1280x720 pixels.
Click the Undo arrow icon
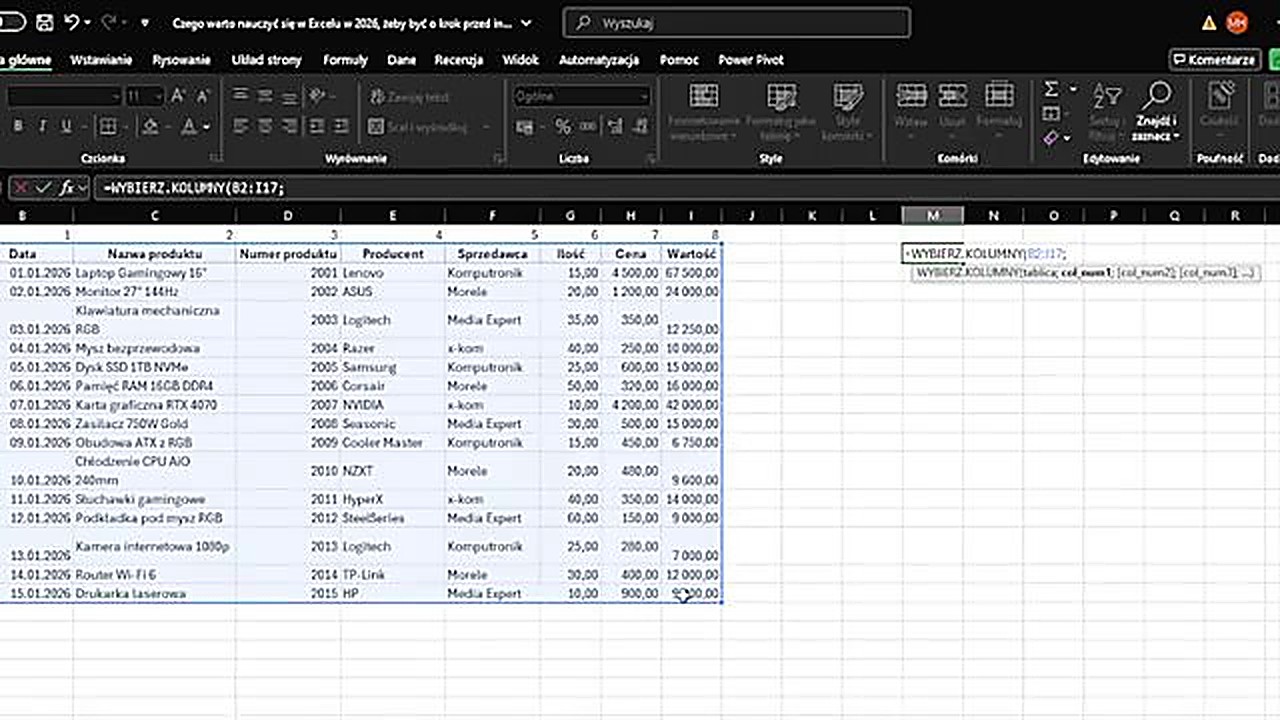71,22
